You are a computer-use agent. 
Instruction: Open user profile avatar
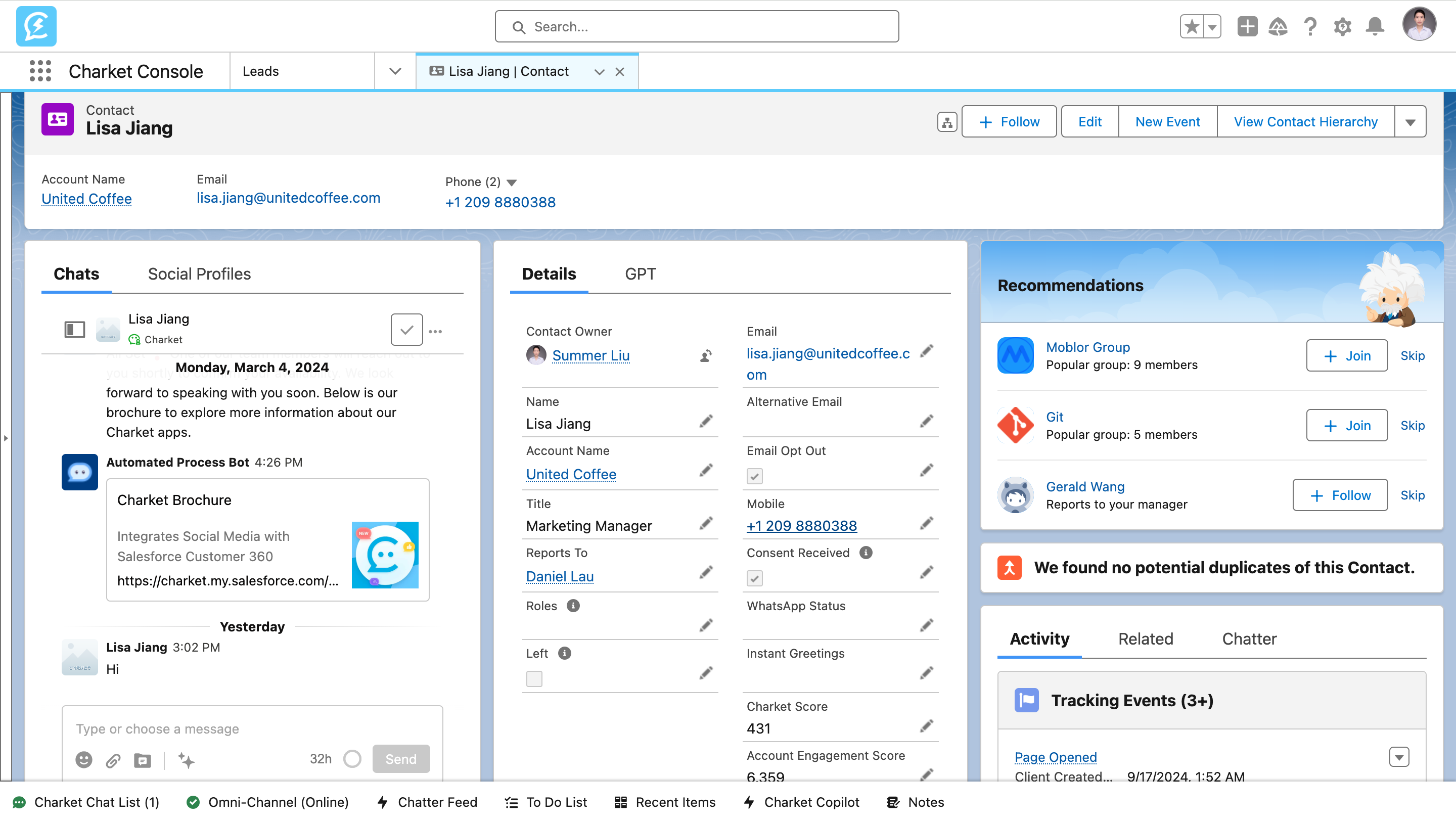click(x=1419, y=24)
